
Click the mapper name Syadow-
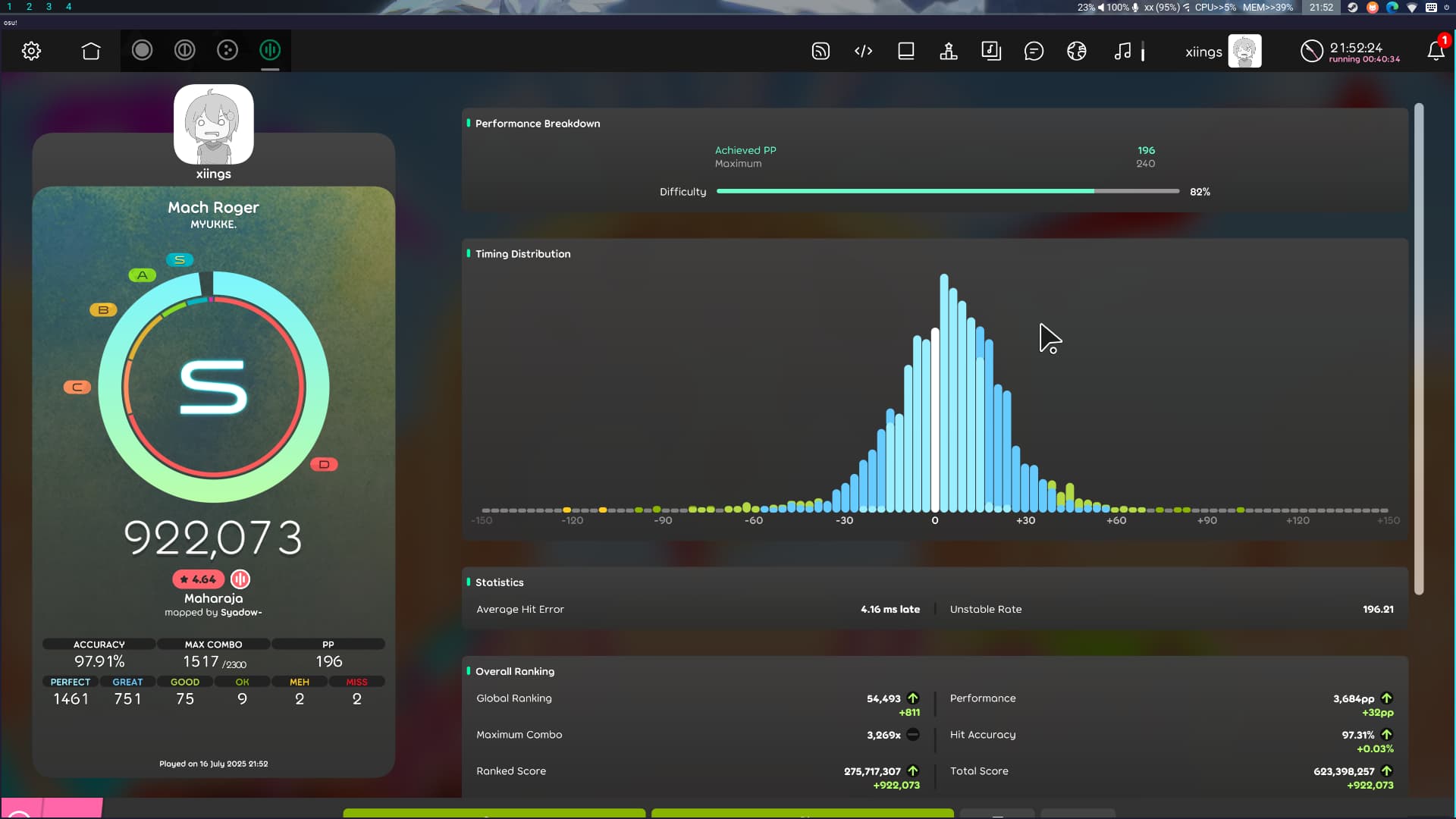tap(241, 613)
